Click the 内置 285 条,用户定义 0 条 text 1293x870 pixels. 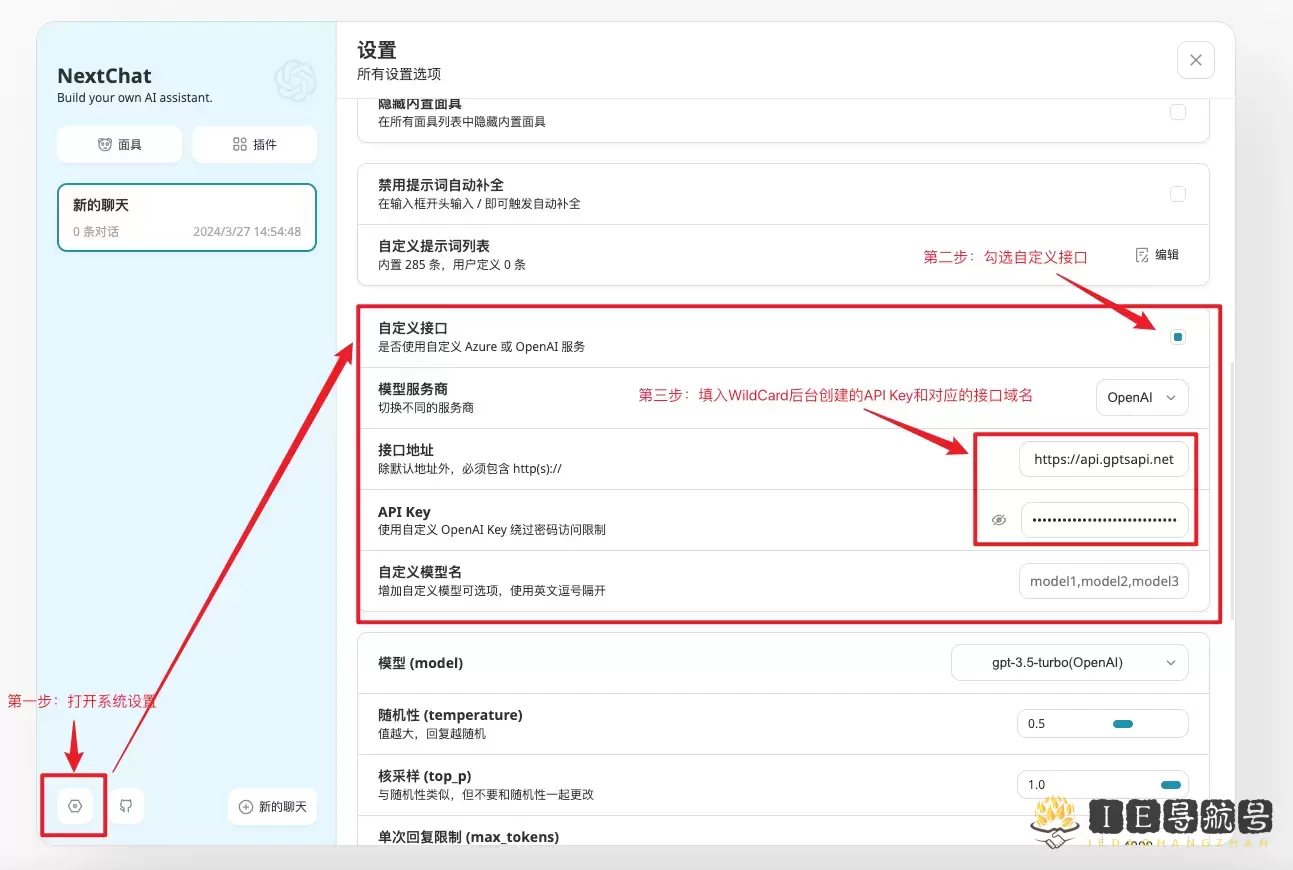pos(452,265)
